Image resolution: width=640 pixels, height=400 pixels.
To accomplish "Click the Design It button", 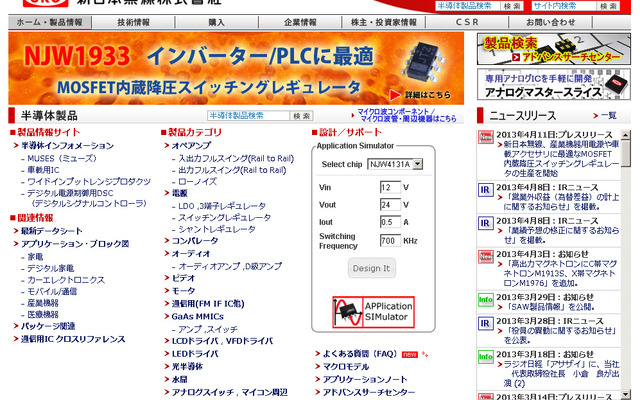I will 371,268.
